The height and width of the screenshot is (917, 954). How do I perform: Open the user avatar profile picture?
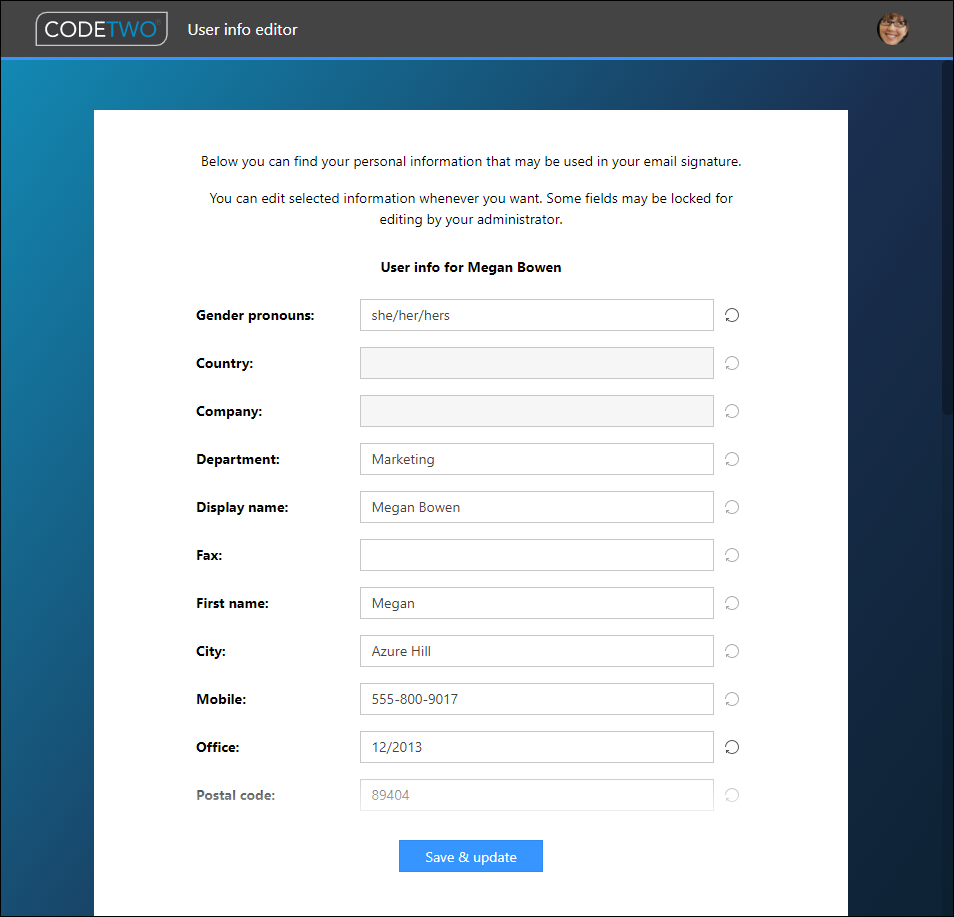point(892,29)
